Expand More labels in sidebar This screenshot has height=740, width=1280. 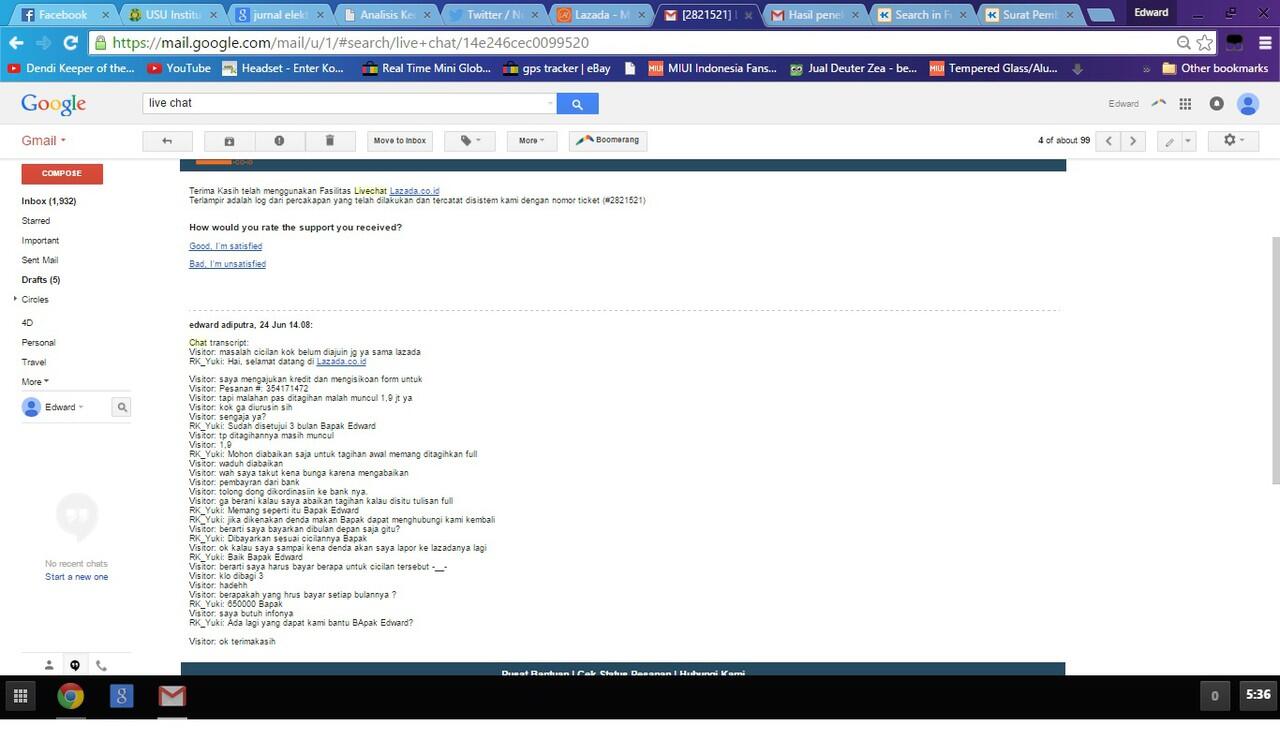[35, 382]
